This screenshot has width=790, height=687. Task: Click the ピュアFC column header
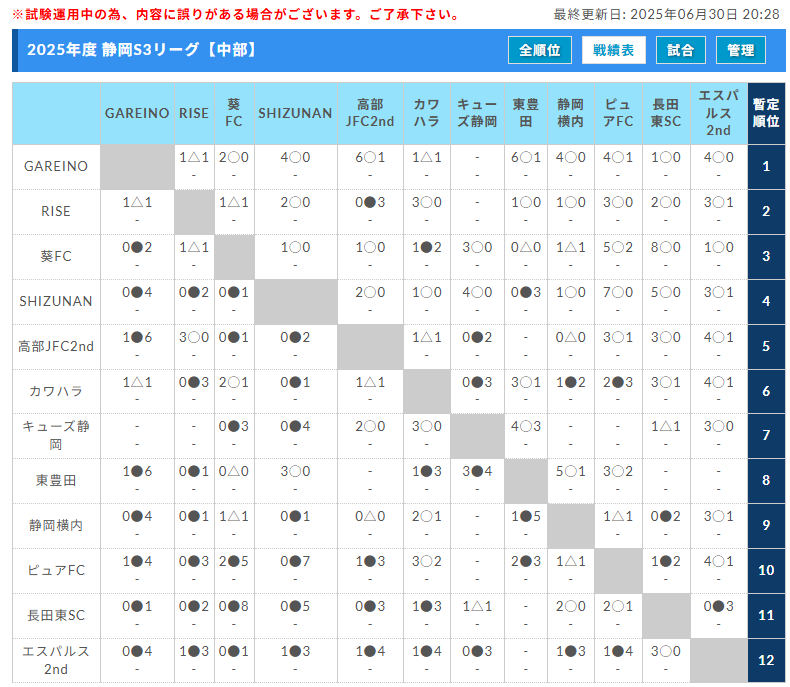tap(618, 113)
